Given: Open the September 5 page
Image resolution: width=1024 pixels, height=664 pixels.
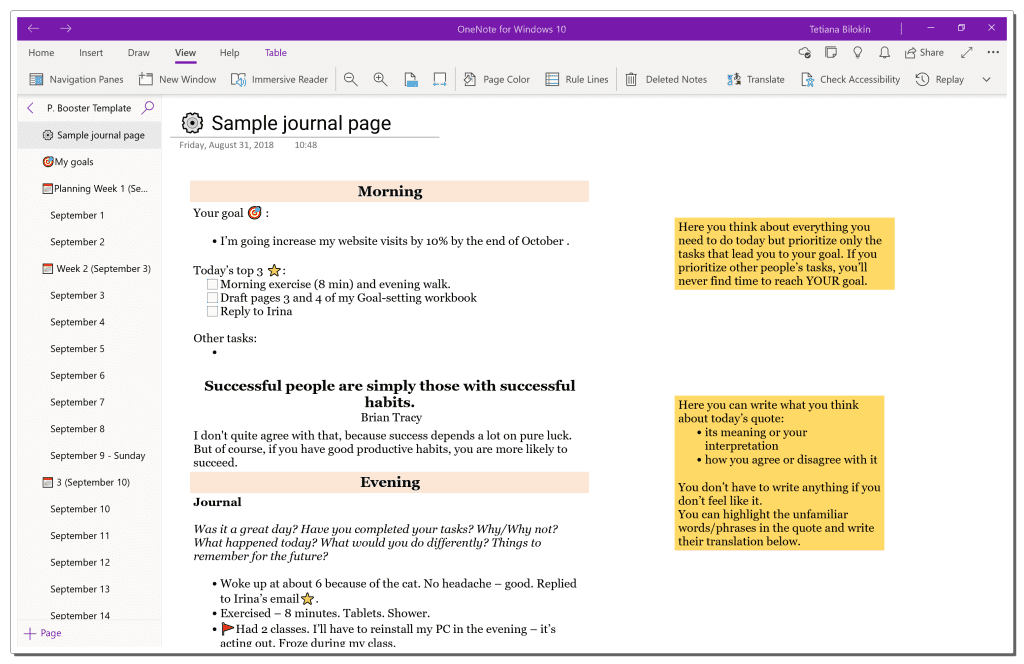Looking at the screenshot, I should tap(89, 349).
